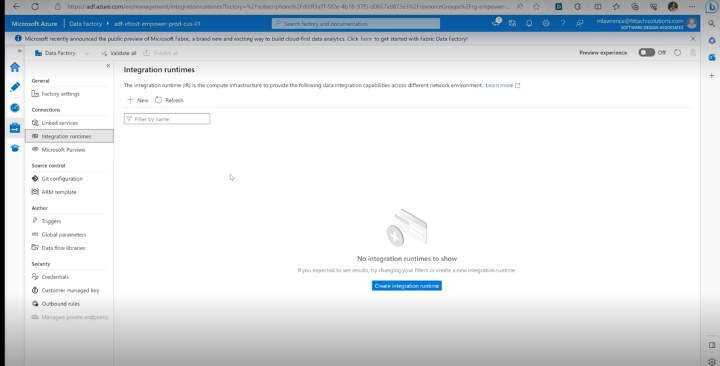Open the Home hub icon
720x366 pixels.
click(15, 68)
